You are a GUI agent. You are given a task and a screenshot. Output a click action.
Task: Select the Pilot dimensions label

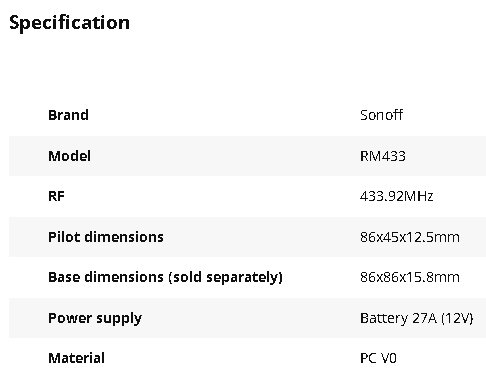pos(106,237)
